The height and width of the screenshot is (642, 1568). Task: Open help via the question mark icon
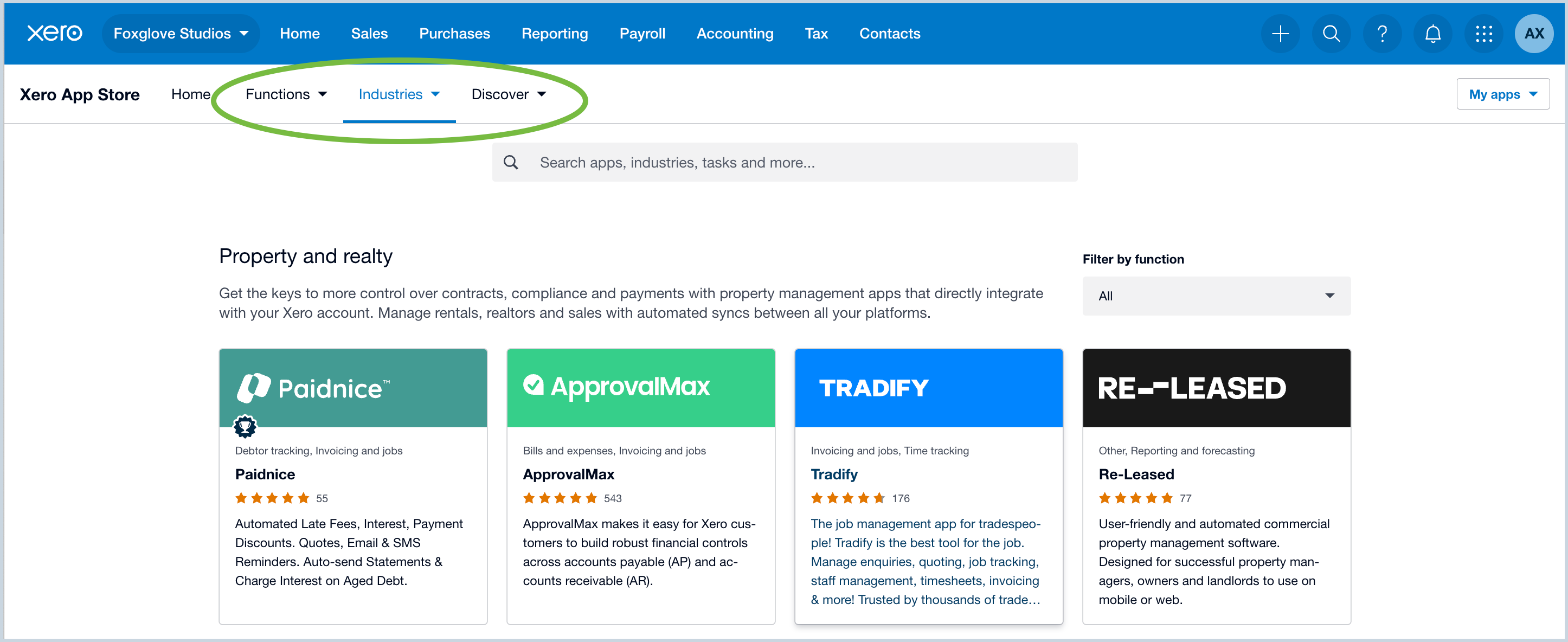(x=1383, y=34)
